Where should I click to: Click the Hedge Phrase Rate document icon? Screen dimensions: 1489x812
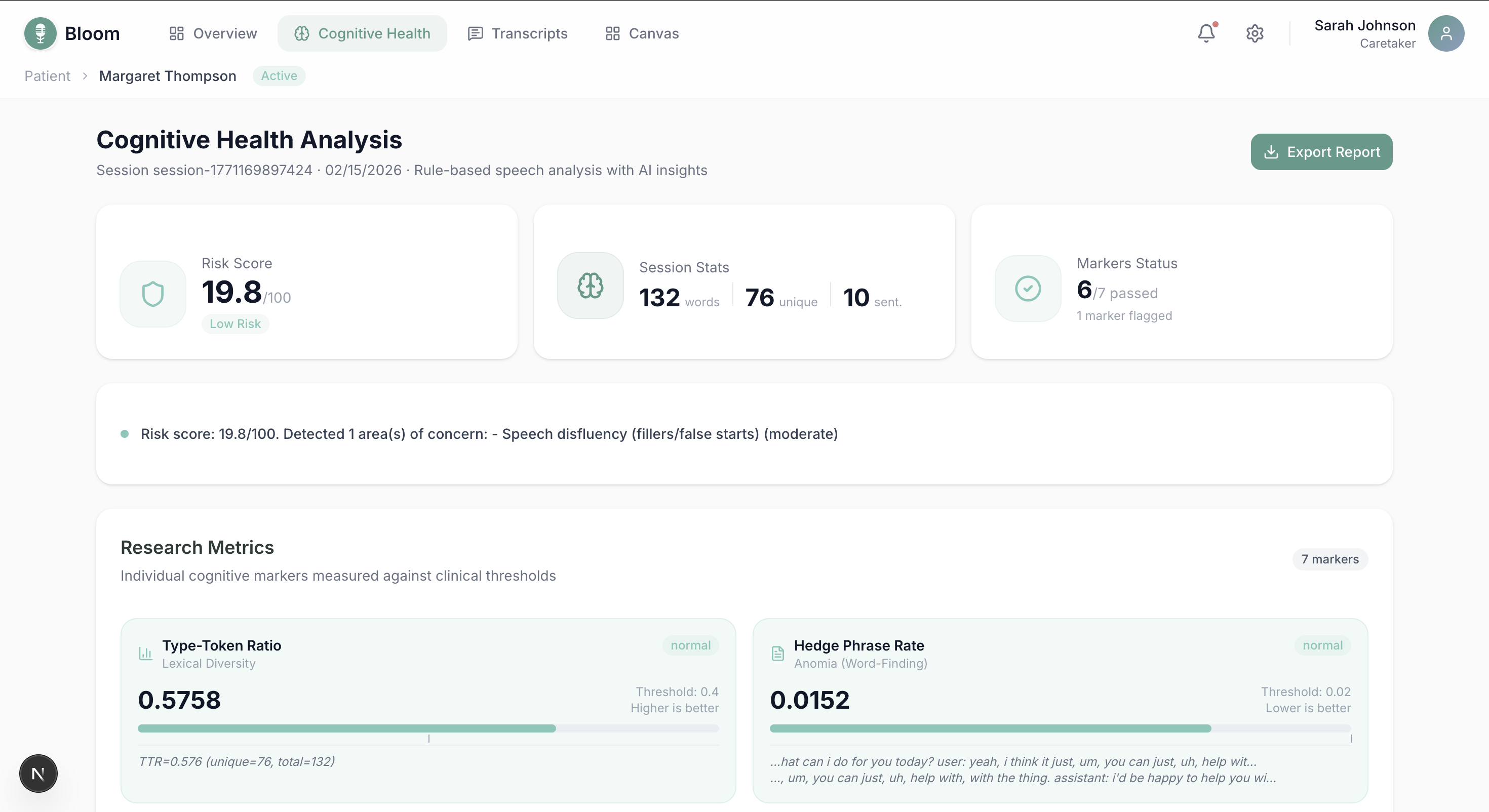point(777,654)
